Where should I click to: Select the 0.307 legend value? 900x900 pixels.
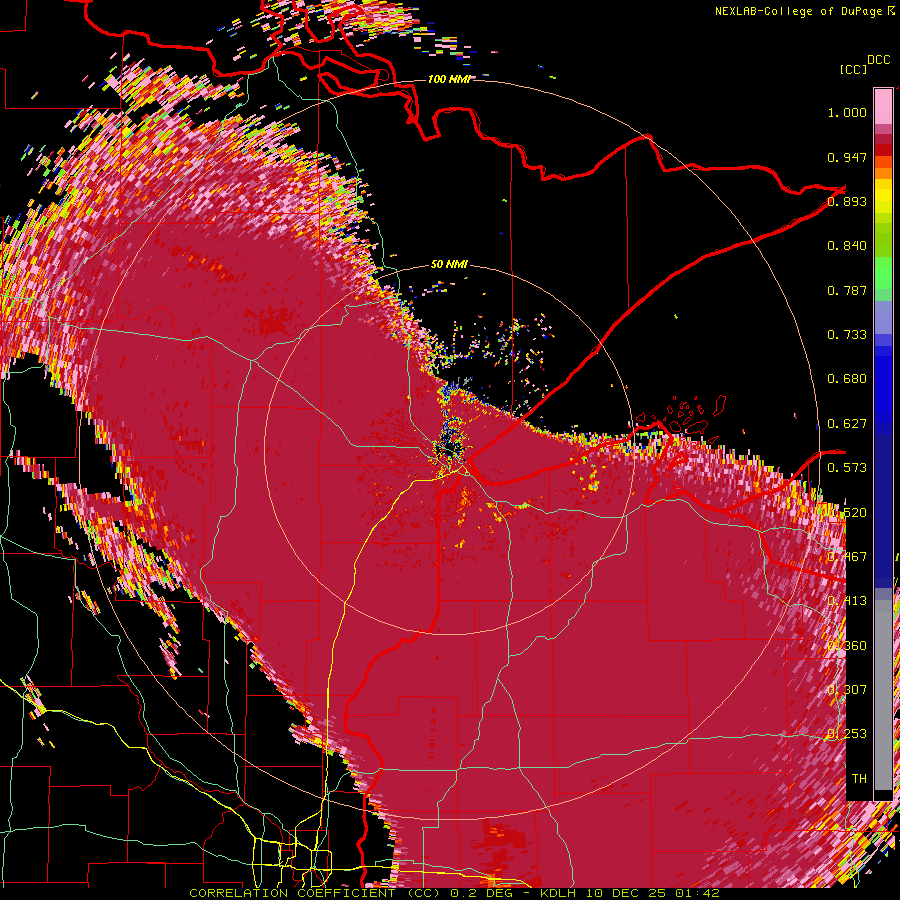point(847,690)
